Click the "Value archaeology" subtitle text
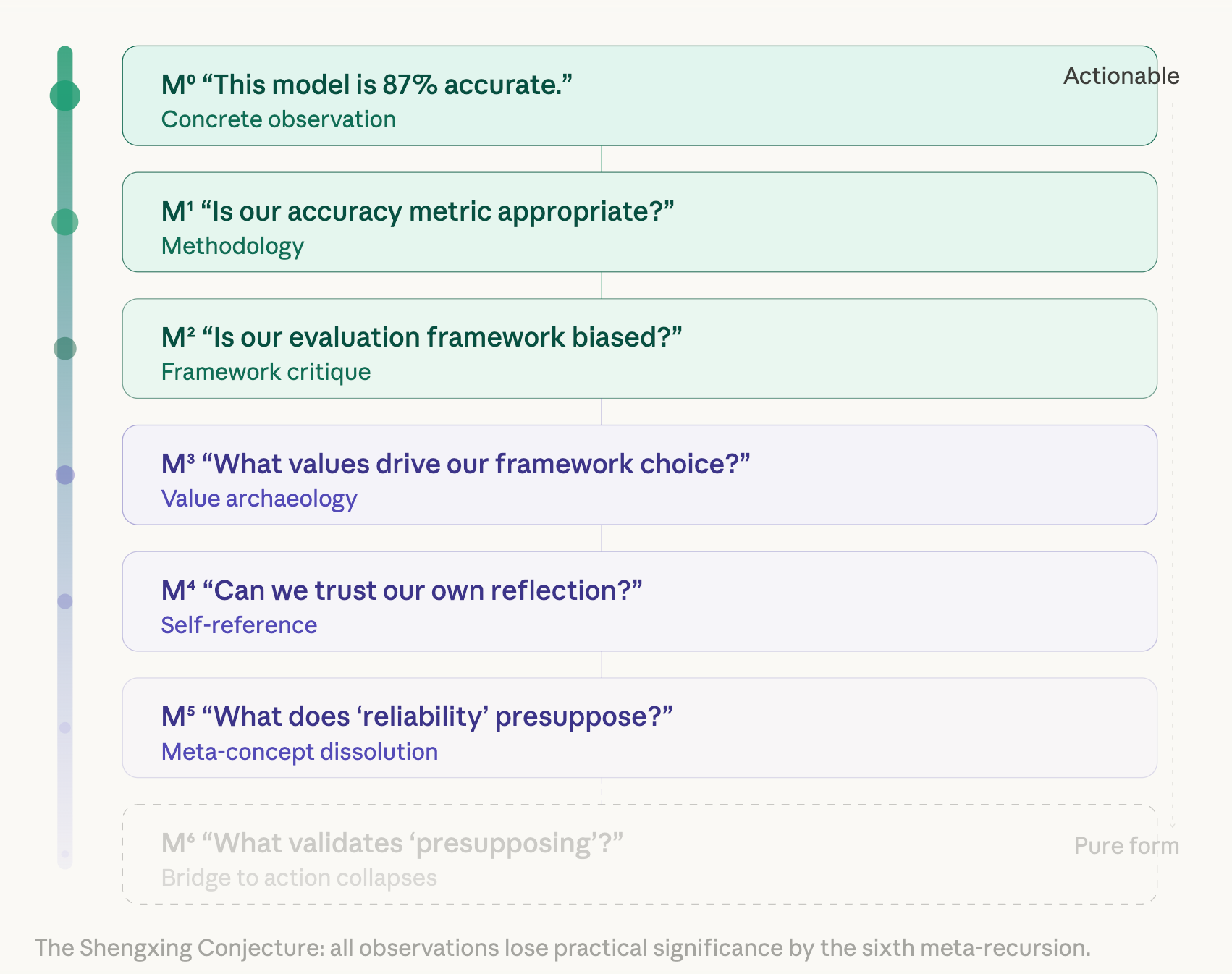This screenshot has height=974, width=1232. click(x=258, y=499)
